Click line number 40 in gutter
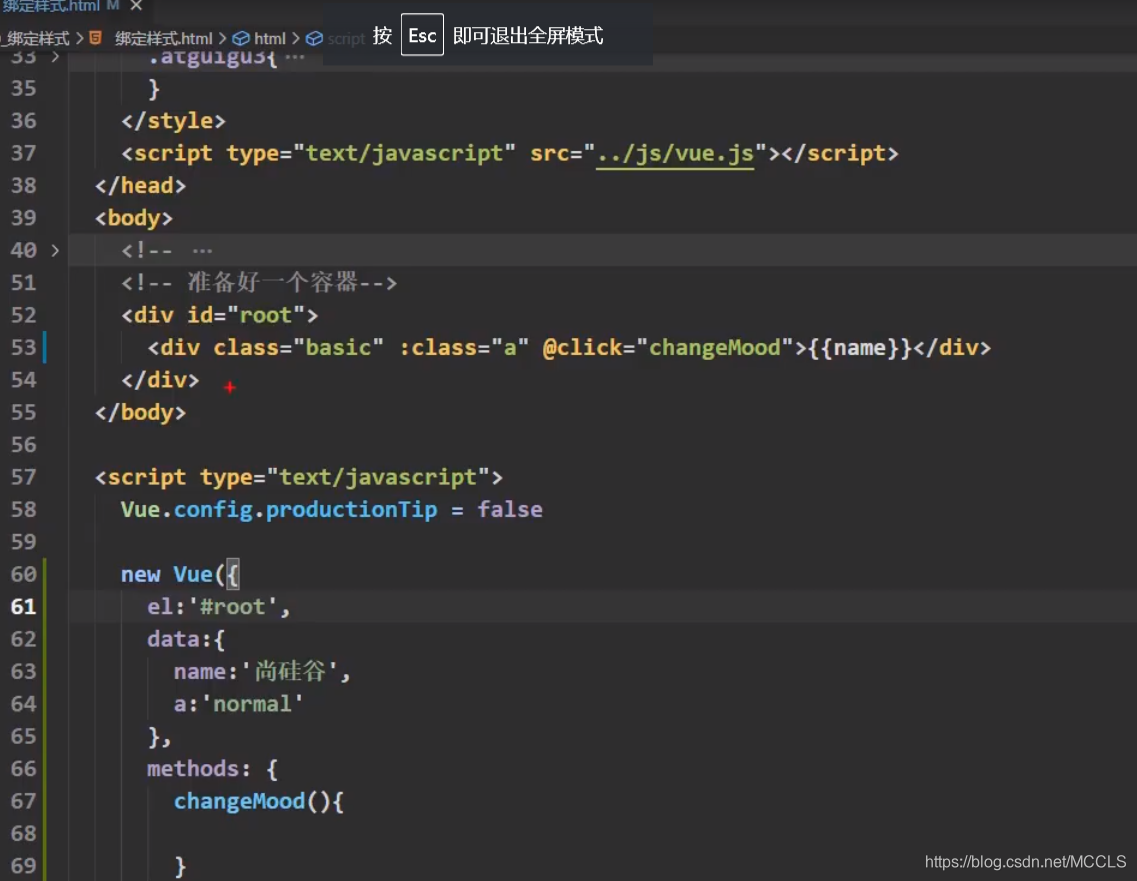The height and width of the screenshot is (881, 1137). 24,250
